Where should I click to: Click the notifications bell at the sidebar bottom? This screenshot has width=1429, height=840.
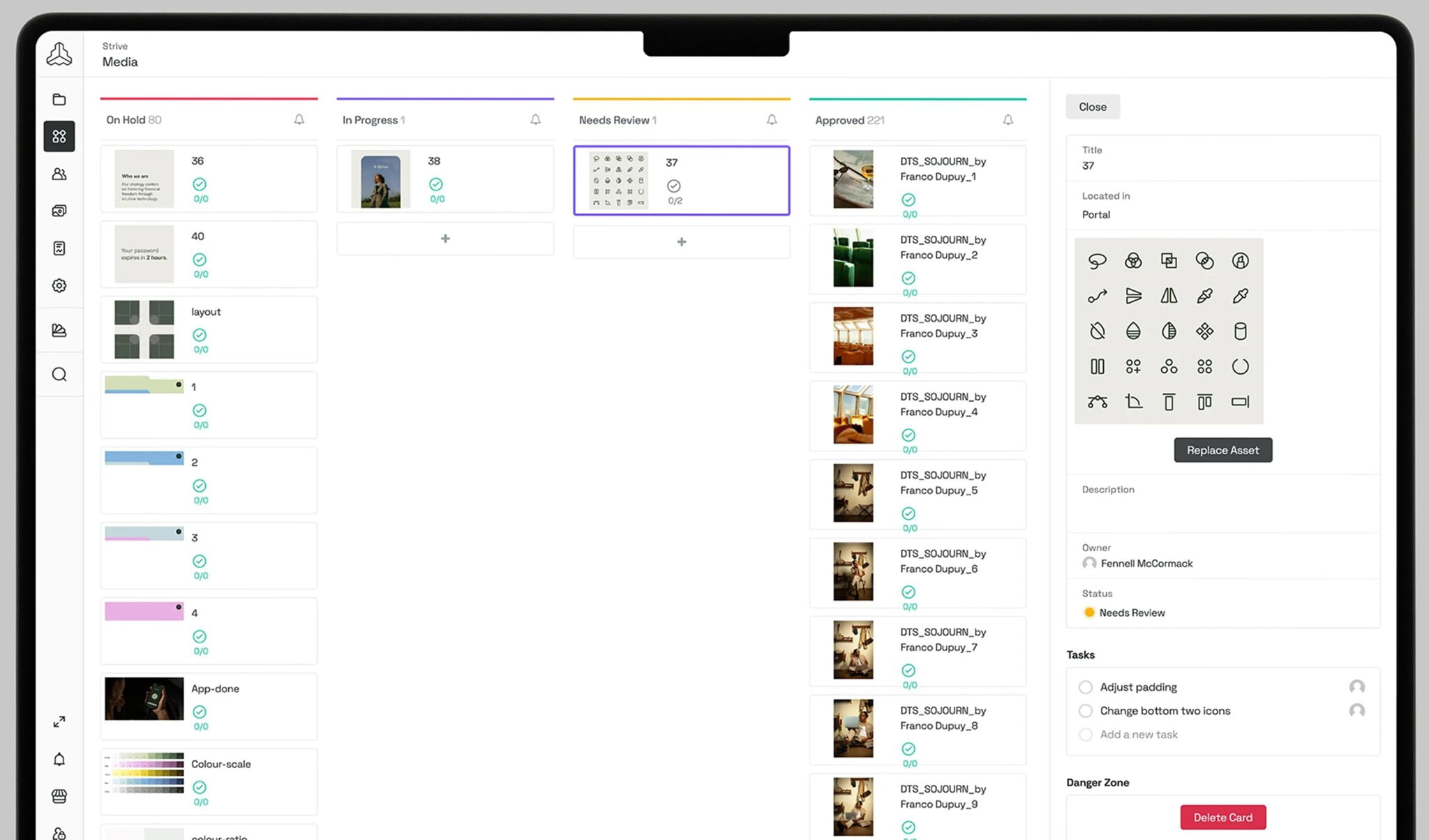(x=59, y=760)
